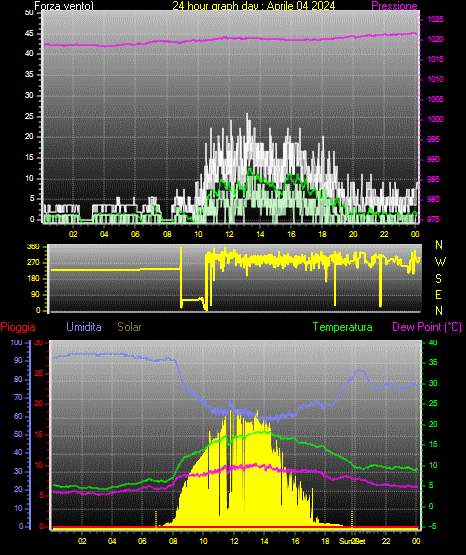Click the 100 value on blue humidity axis
Viewport: 466px width, 555px height.
tap(16, 342)
